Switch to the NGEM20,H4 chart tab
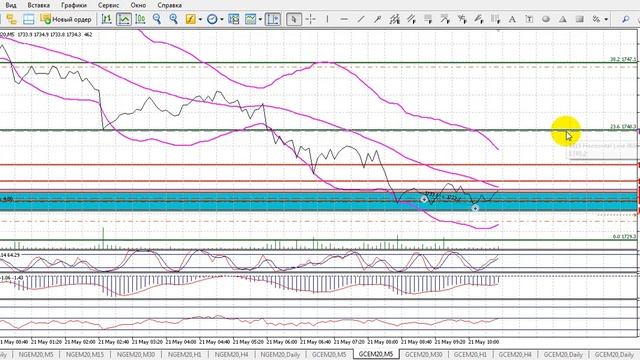 point(231,355)
